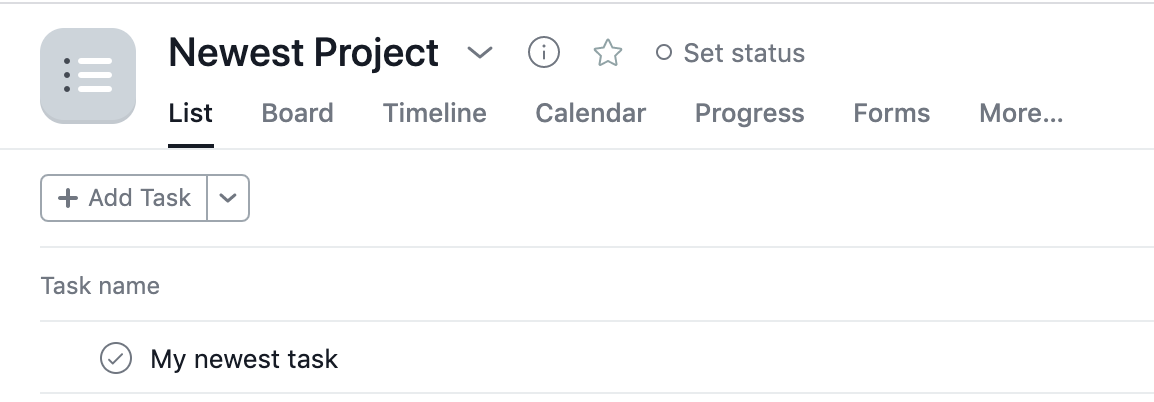The width and height of the screenshot is (1154, 402).
Task: Switch to the Timeline tab
Action: (434, 113)
